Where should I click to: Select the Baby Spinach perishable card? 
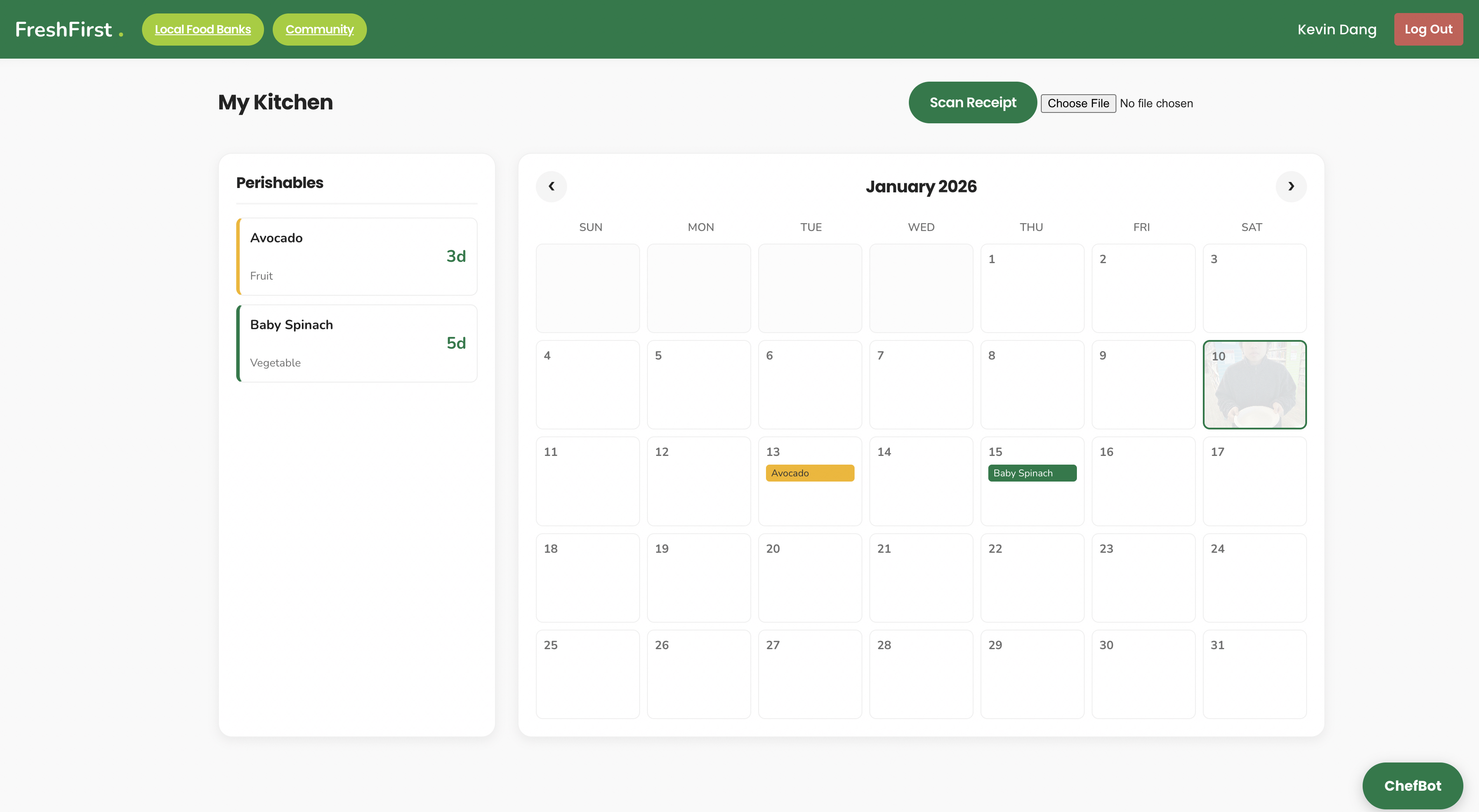[357, 343]
